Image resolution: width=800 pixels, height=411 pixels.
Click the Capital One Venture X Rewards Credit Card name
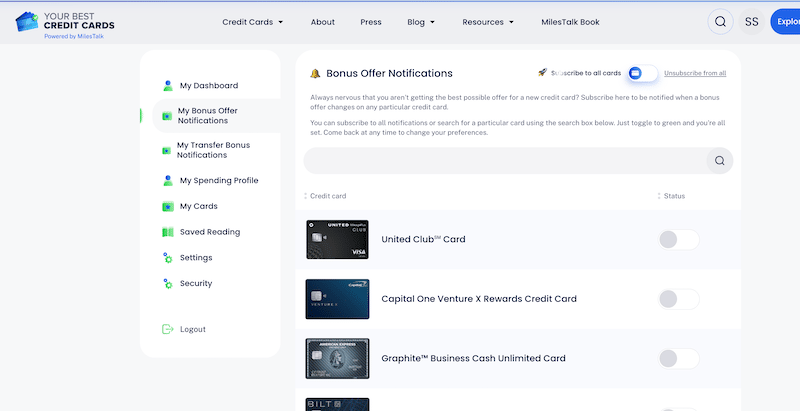(x=479, y=299)
